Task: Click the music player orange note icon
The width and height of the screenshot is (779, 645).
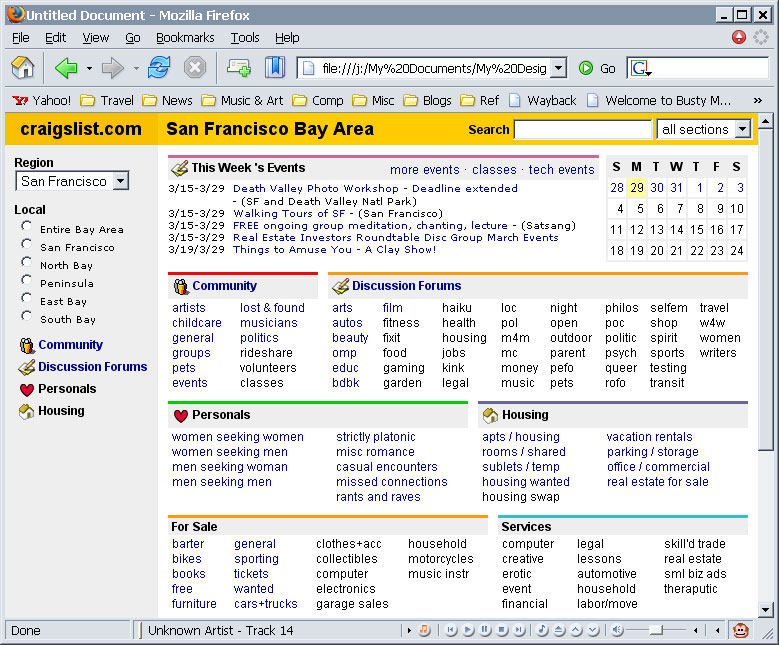Action: tap(424, 630)
